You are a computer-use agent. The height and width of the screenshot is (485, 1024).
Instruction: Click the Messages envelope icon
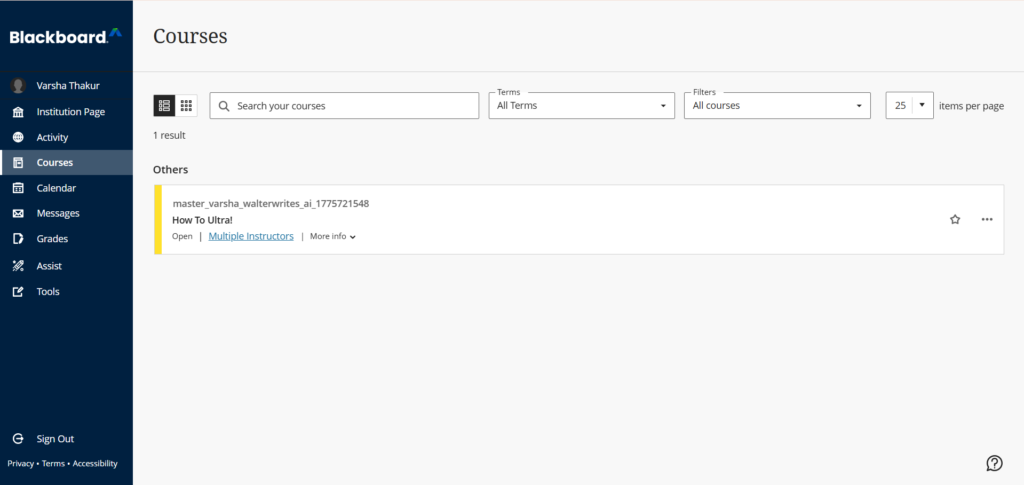[18, 213]
